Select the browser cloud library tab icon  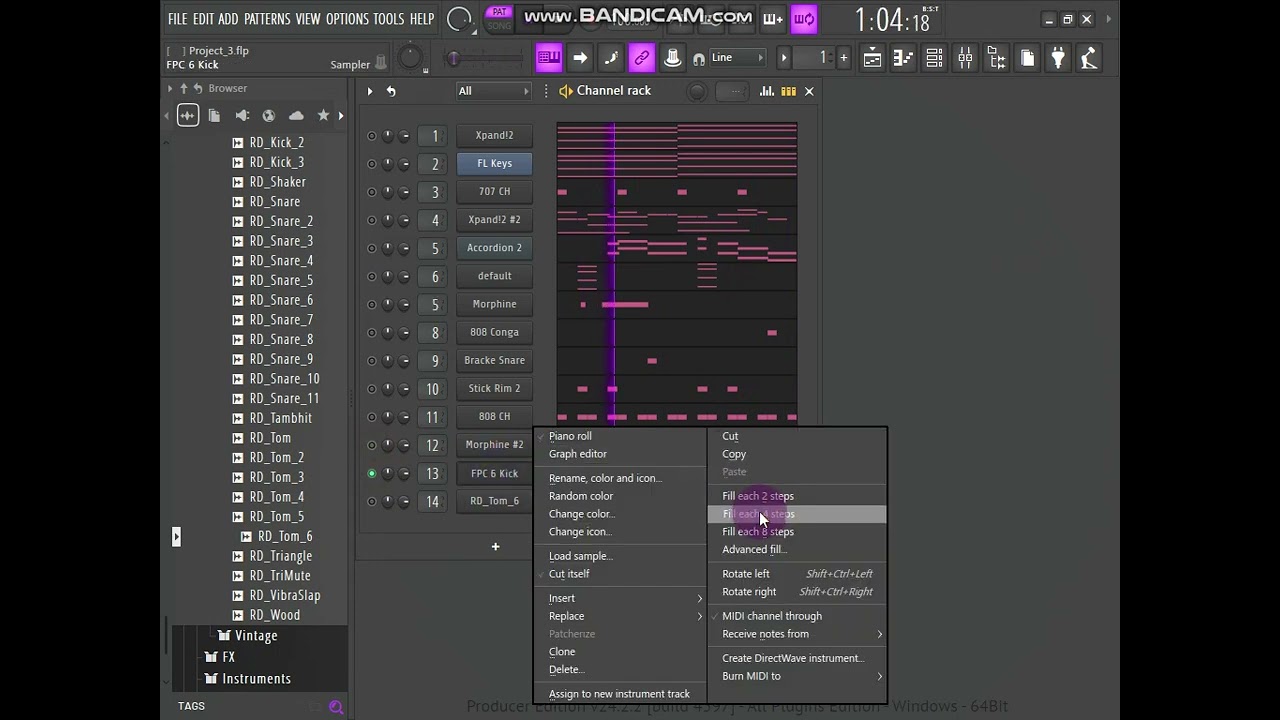click(296, 115)
